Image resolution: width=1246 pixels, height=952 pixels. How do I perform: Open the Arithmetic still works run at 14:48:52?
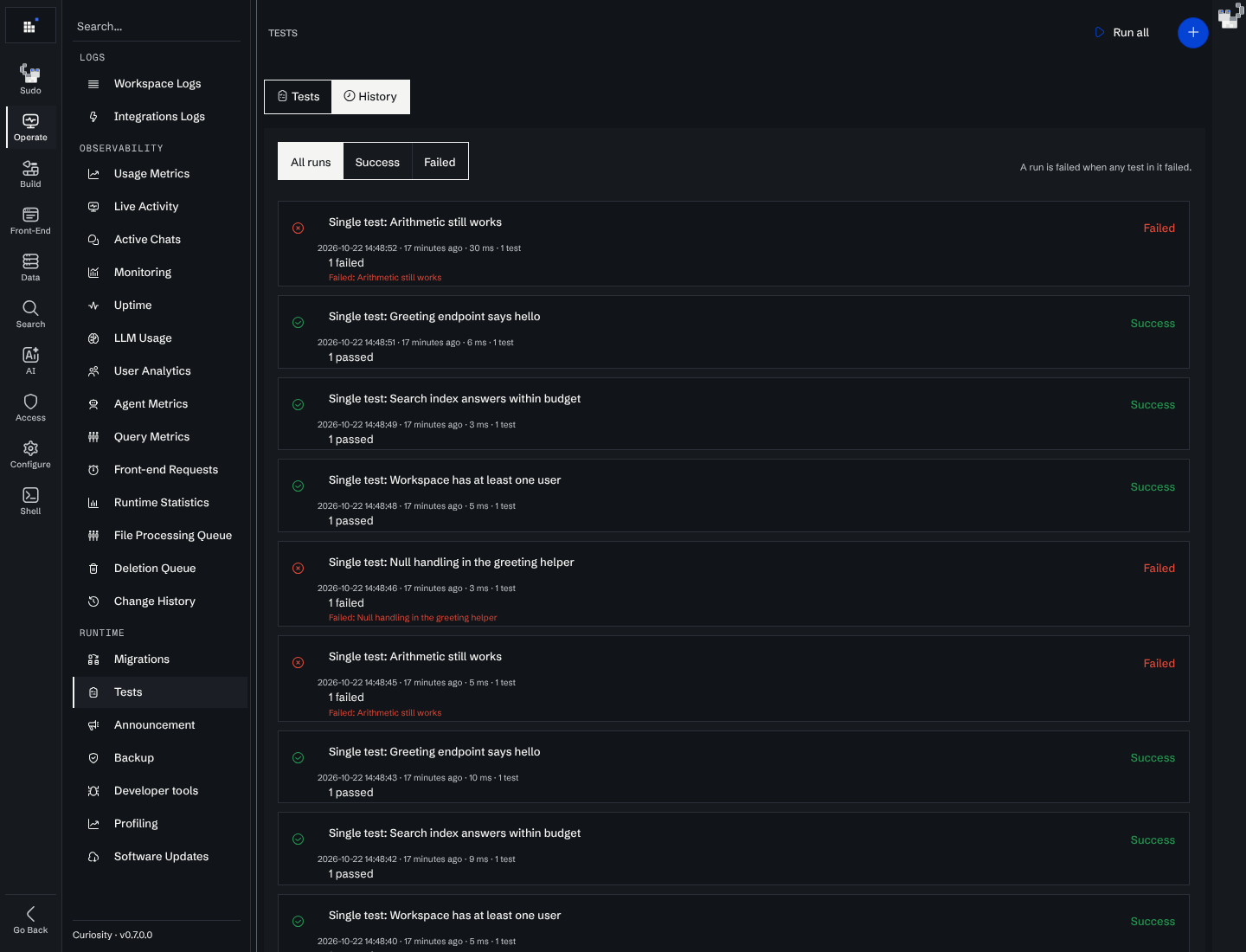[x=733, y=244]
